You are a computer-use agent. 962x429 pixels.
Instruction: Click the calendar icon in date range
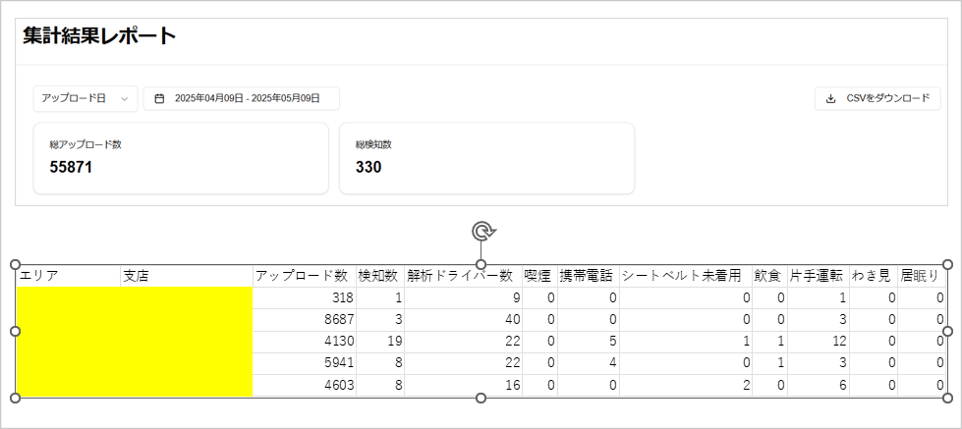(x=159, y=98)
